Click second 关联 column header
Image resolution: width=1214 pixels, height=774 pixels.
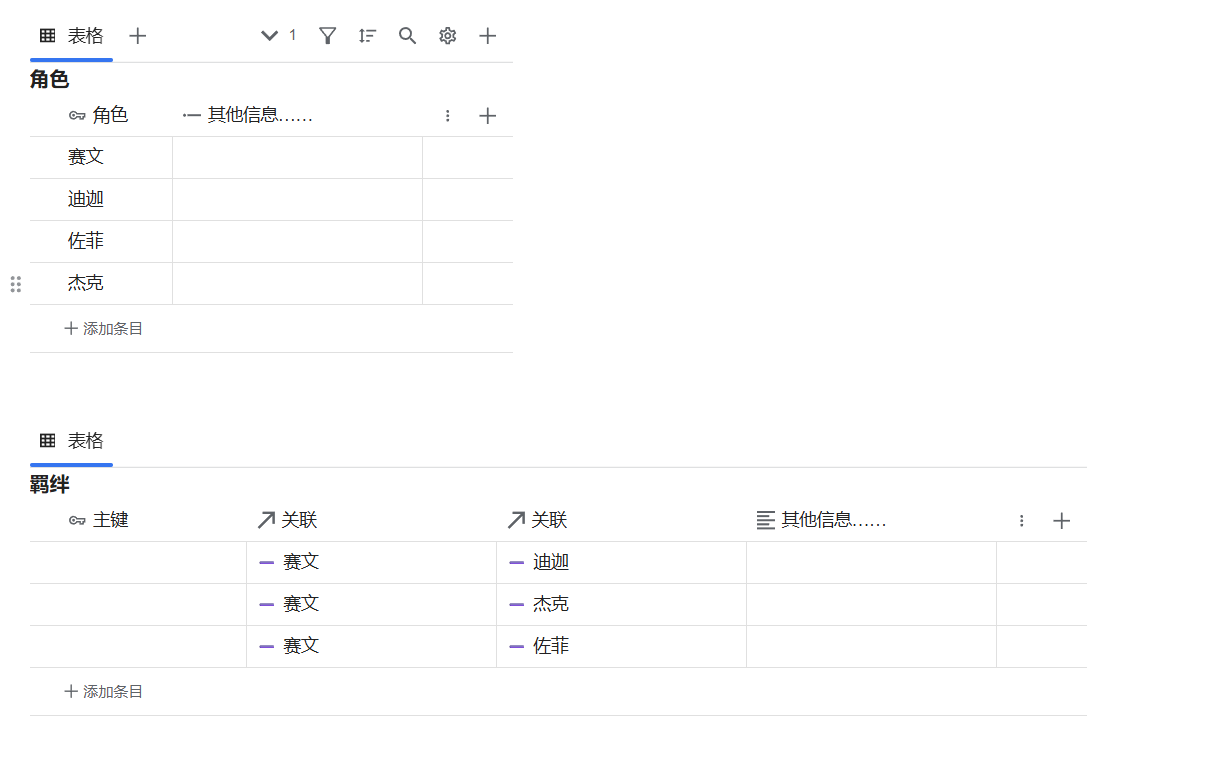click(x=537, y=521)
